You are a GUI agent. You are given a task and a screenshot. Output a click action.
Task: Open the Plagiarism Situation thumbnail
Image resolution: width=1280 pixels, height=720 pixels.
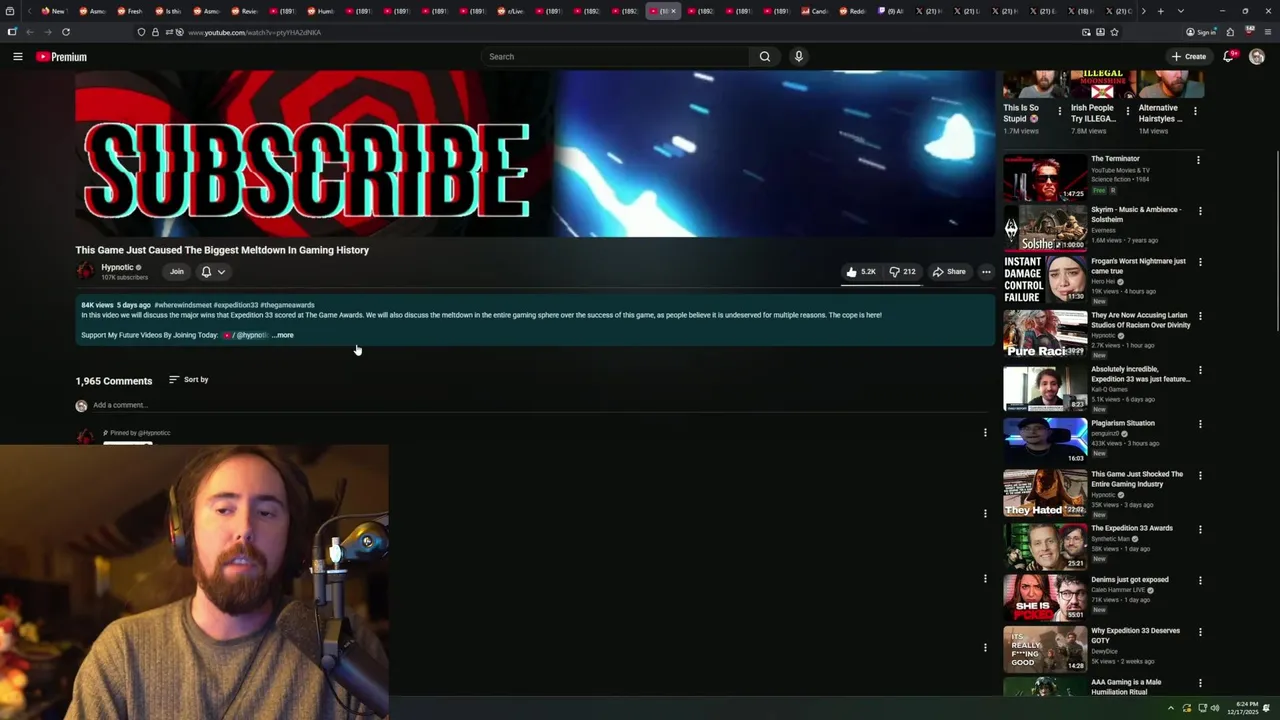click(x=1045, y=441)
